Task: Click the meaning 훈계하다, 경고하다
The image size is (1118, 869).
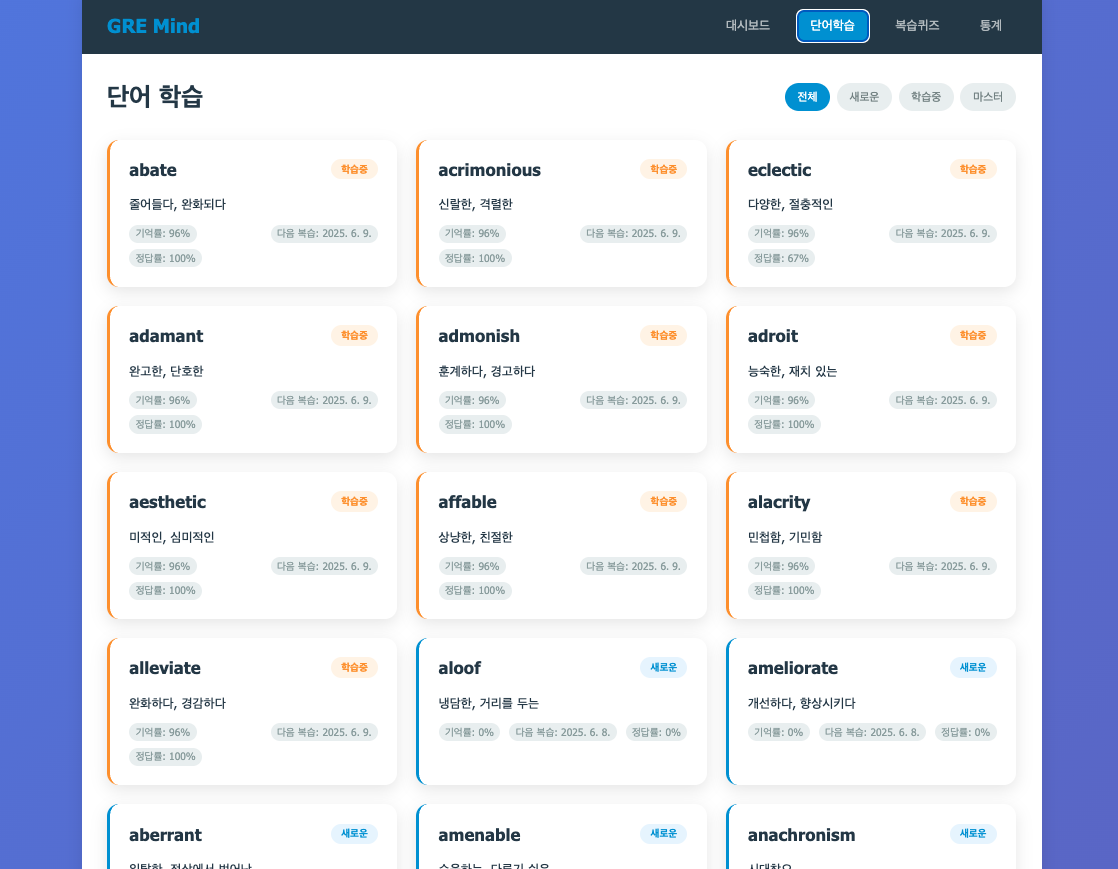Action: 487,371
